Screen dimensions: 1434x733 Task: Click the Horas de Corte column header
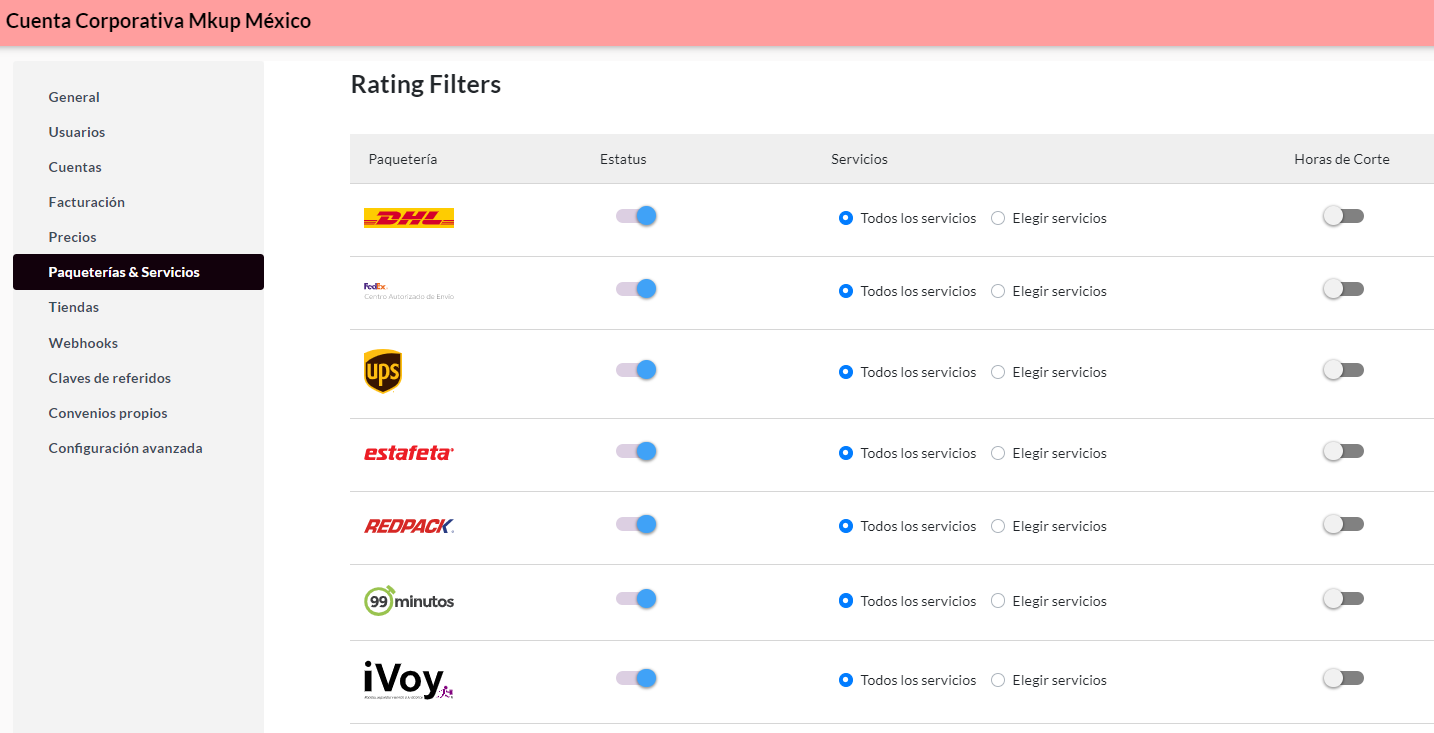coord(1342,159)
